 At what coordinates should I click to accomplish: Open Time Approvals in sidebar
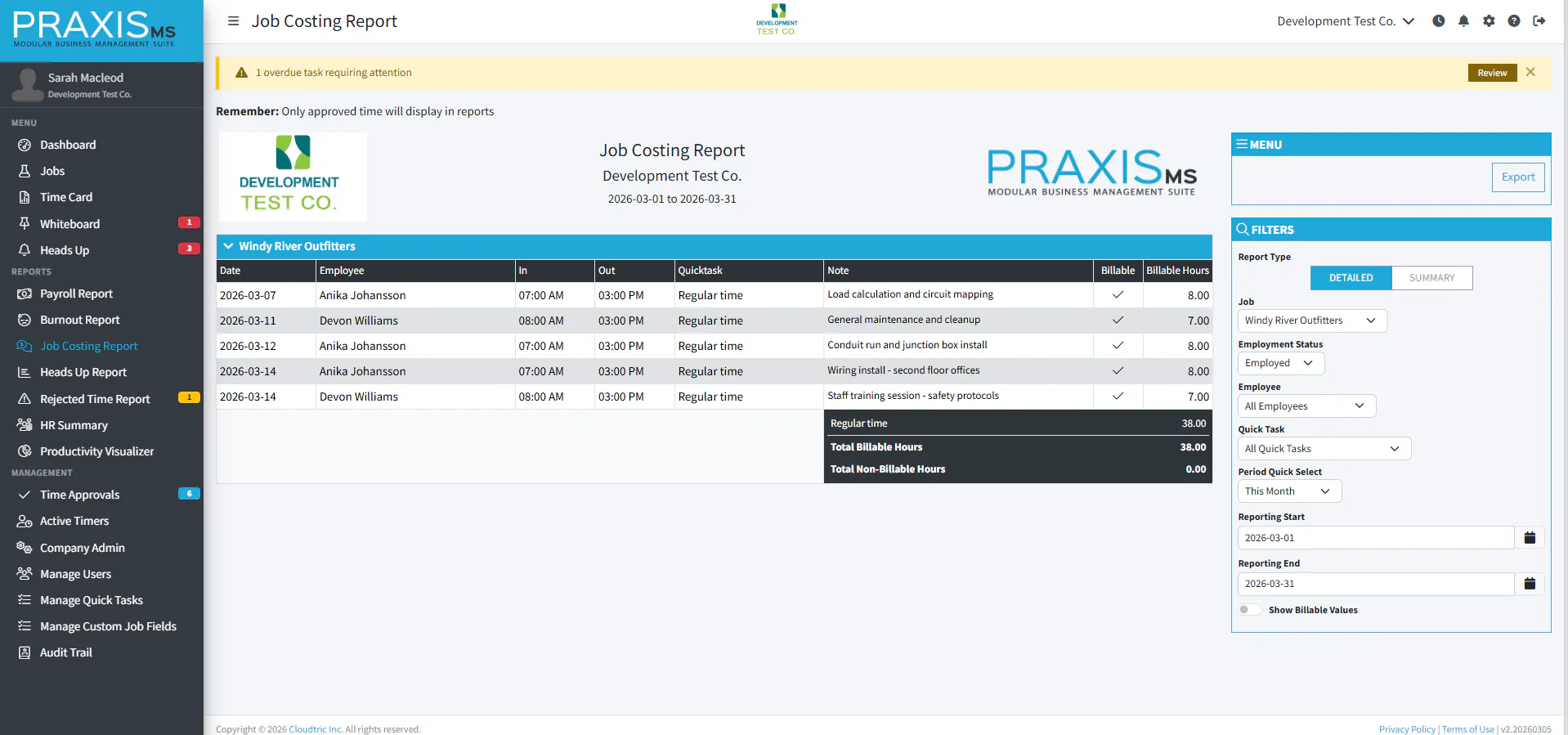point(79,495)
